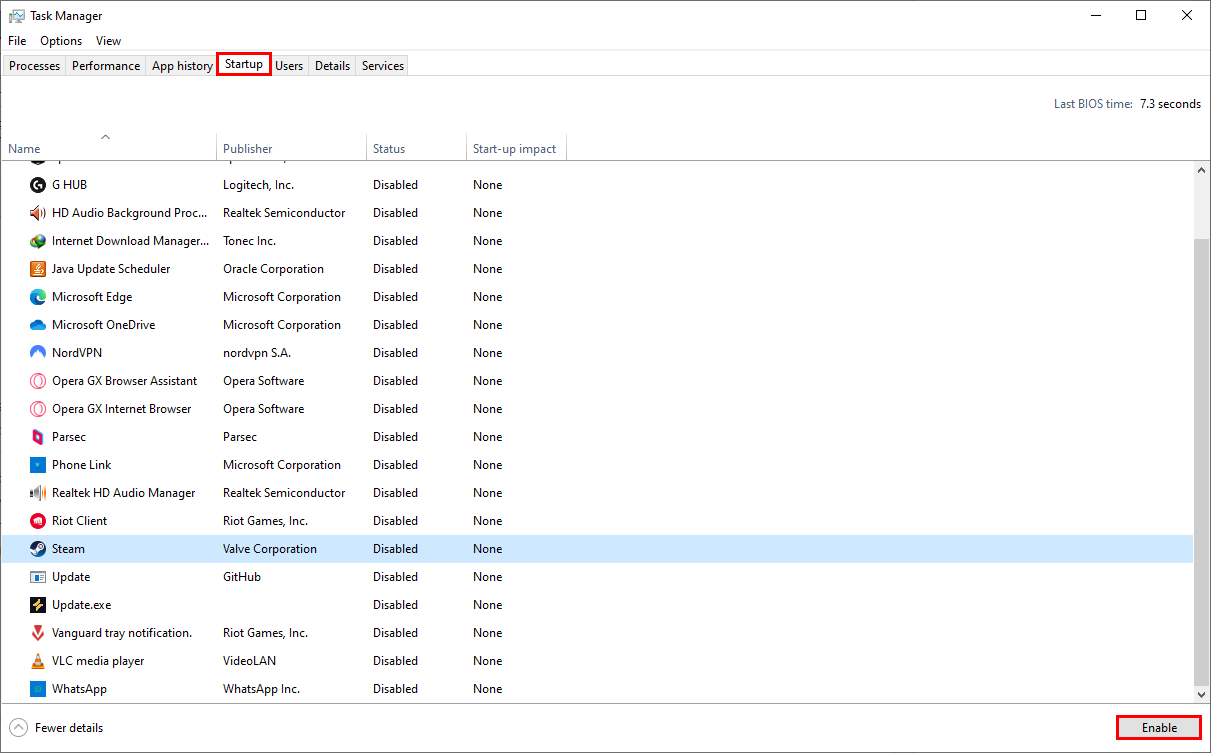Click Disabled status in Riot Client row
Image resolution: width=1211 pixels, height=753 pixels.
click(x=395, y=521)
